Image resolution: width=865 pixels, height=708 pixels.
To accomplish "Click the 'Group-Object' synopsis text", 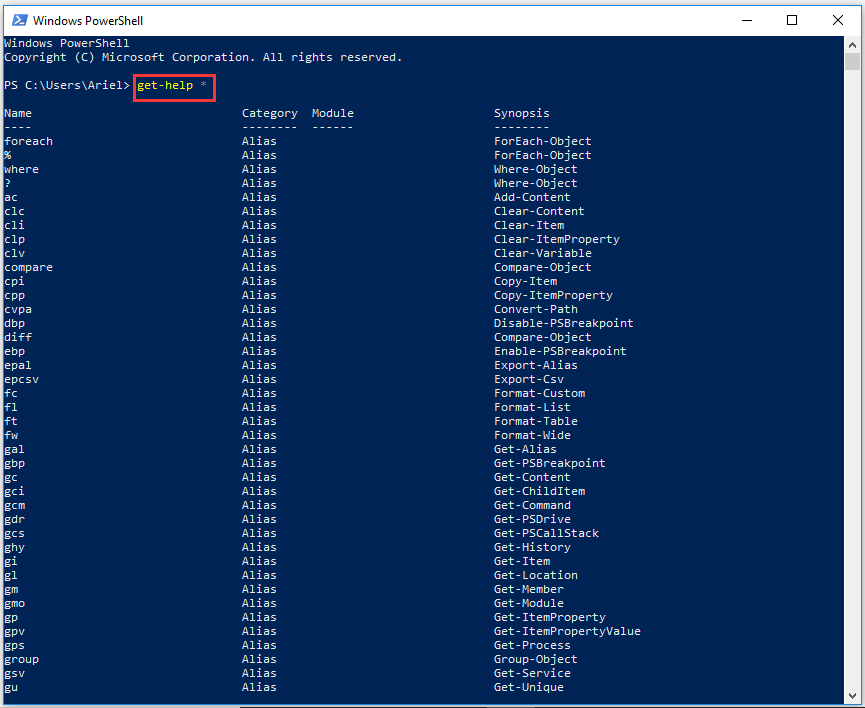I will (536, 659).
